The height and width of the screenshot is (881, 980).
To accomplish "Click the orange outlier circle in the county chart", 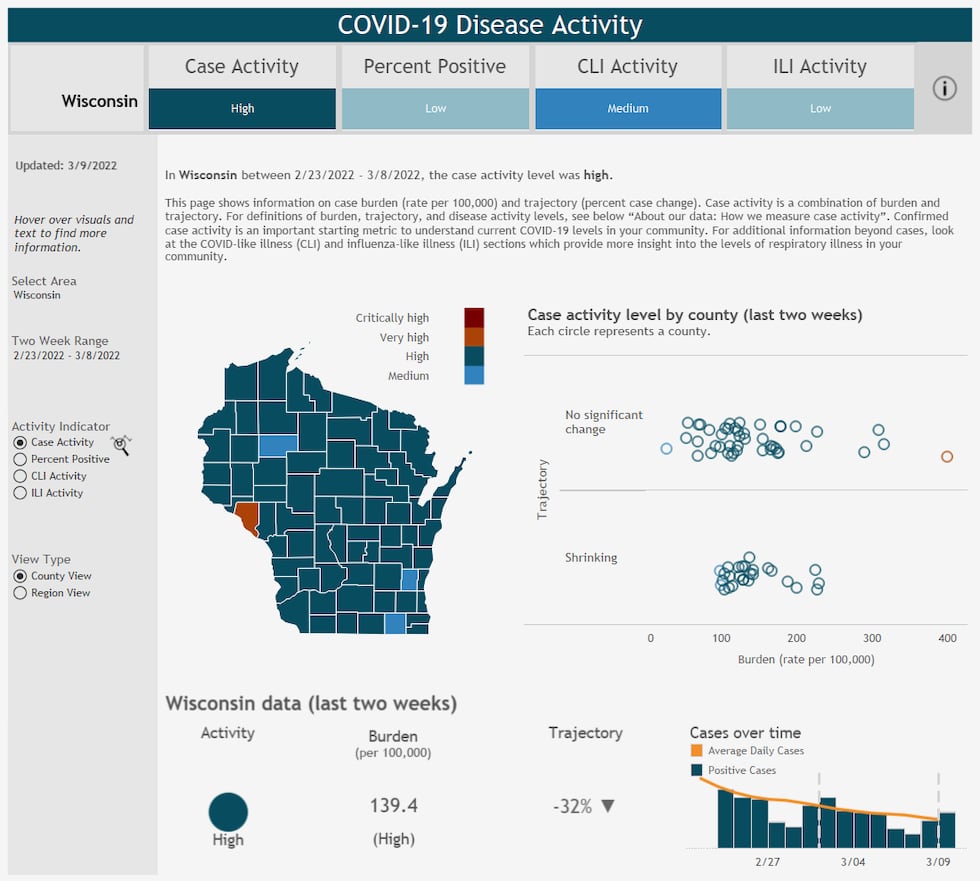I will point(947,456).
